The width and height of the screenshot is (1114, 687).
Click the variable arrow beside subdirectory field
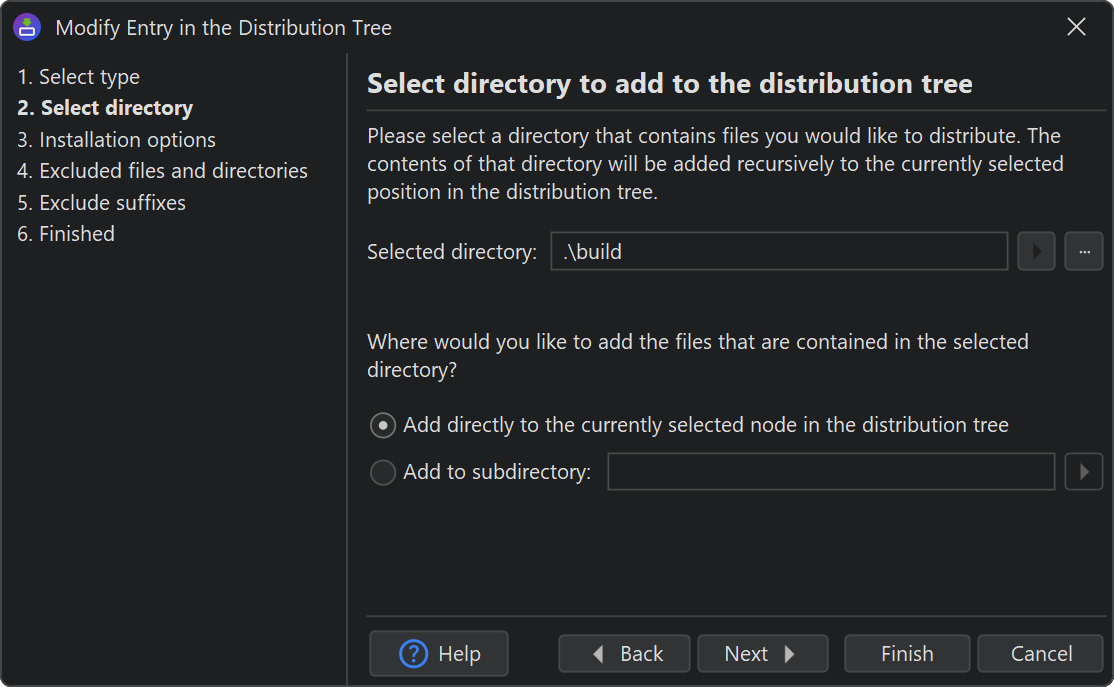tap(1083, 472)
